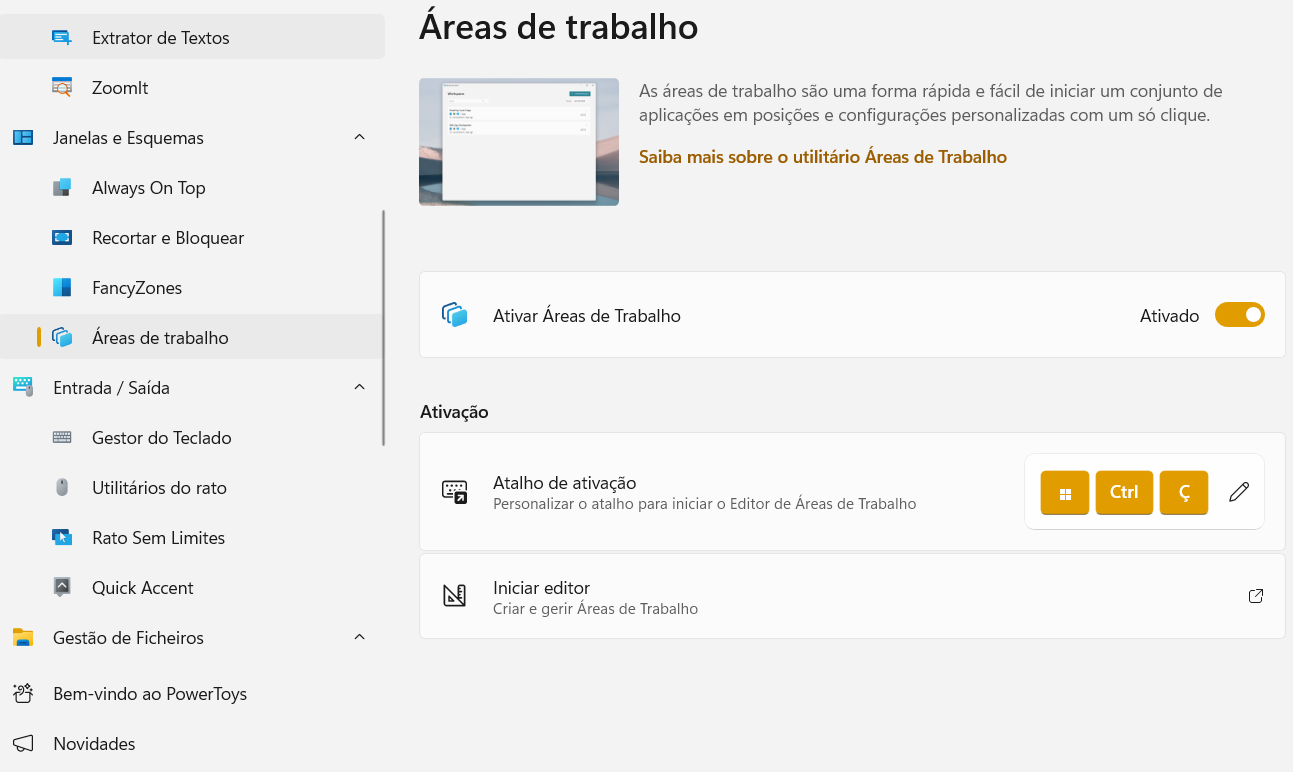Click the Rato Sem Limites icon
The width and height of the screenshot is (1293, 772).
tap(62, 538)
